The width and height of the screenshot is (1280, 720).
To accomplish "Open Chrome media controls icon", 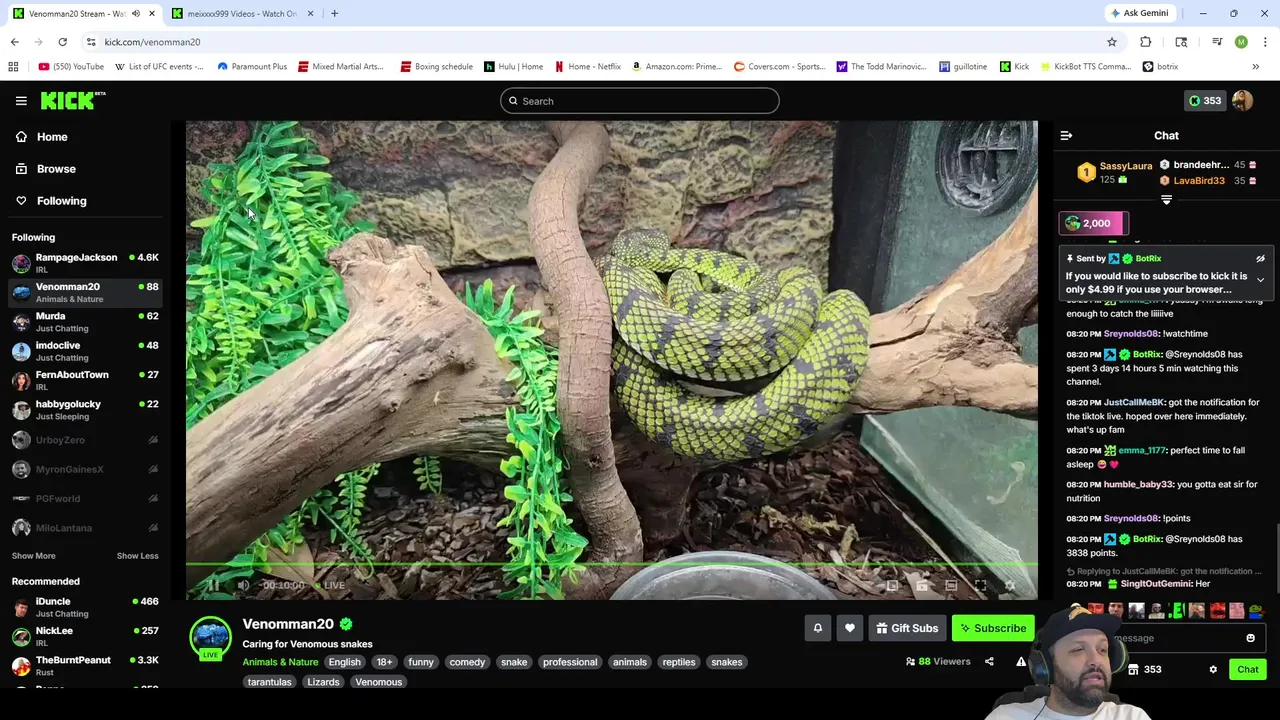I will pos(1217,42).
